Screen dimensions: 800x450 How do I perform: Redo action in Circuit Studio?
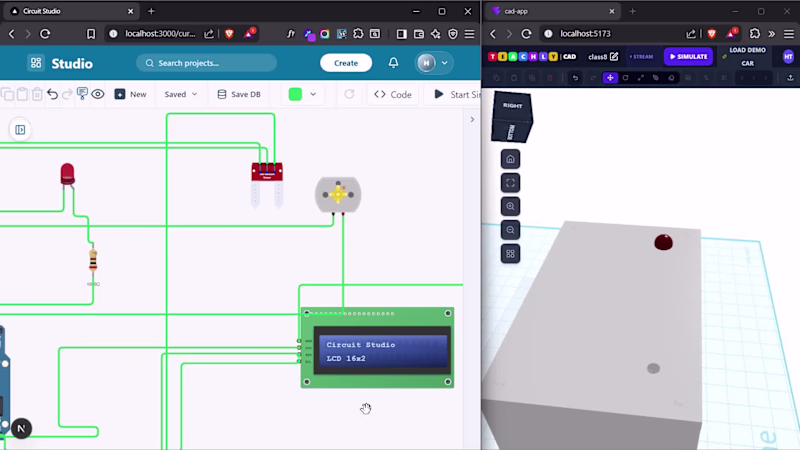(67, 94)
